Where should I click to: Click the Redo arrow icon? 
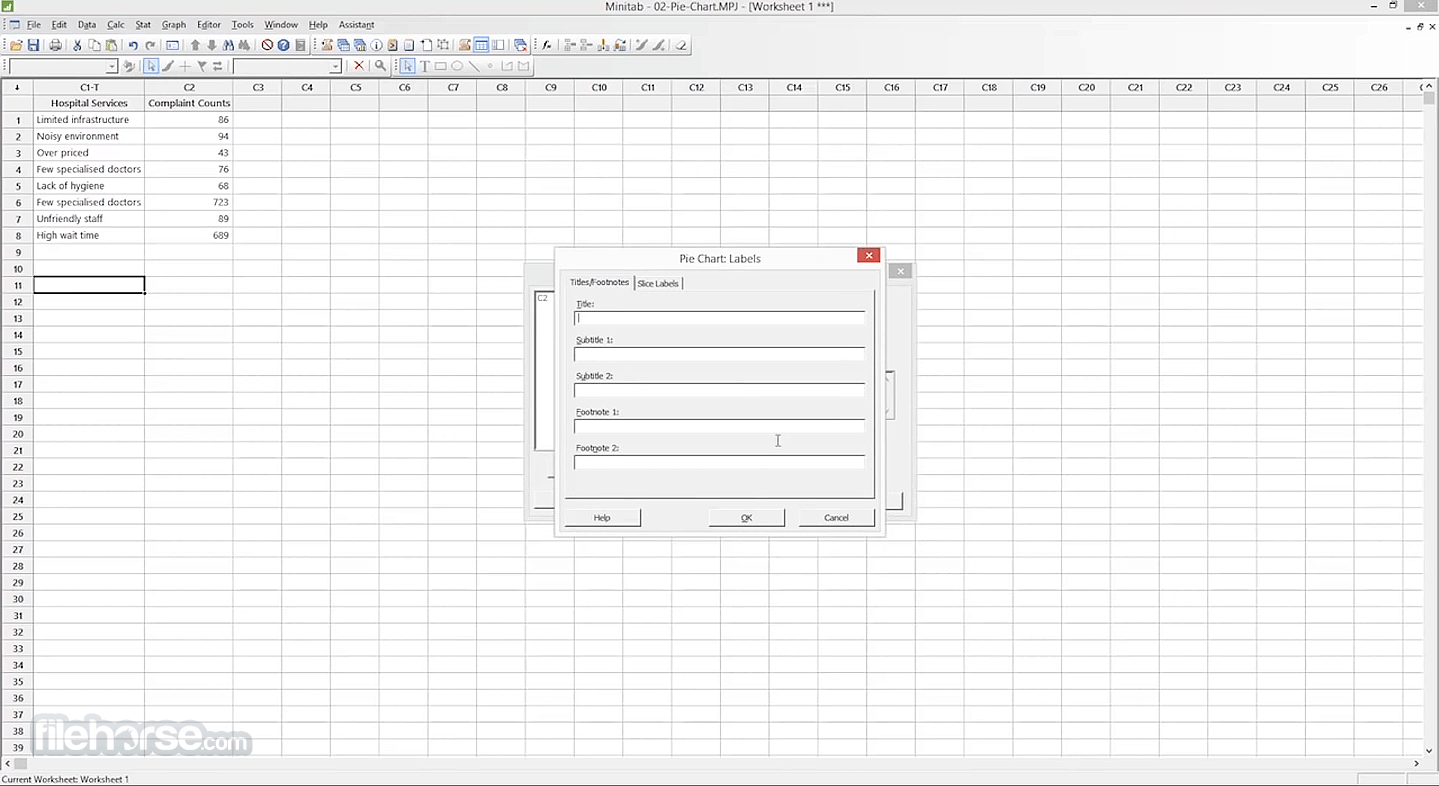(150, 45)
